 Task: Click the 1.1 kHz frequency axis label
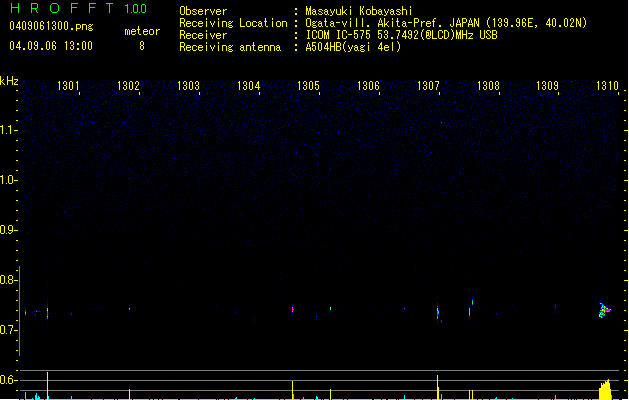[x=8, y=130]
